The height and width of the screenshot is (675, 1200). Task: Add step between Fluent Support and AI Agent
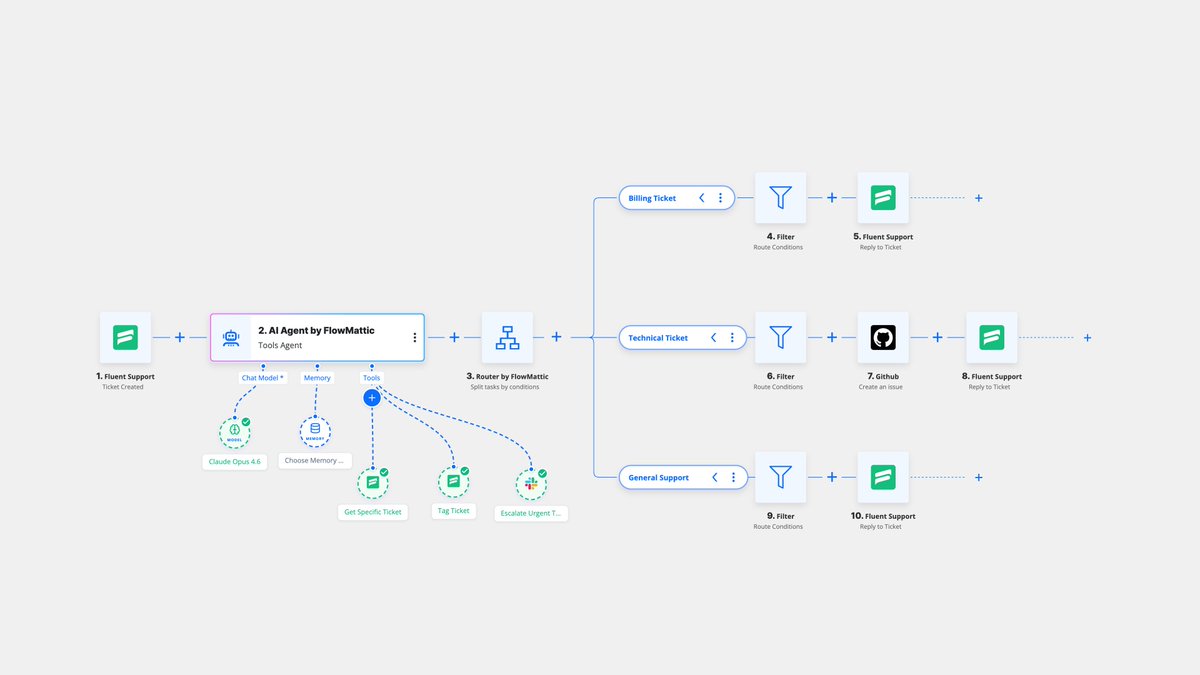point(180,338)
